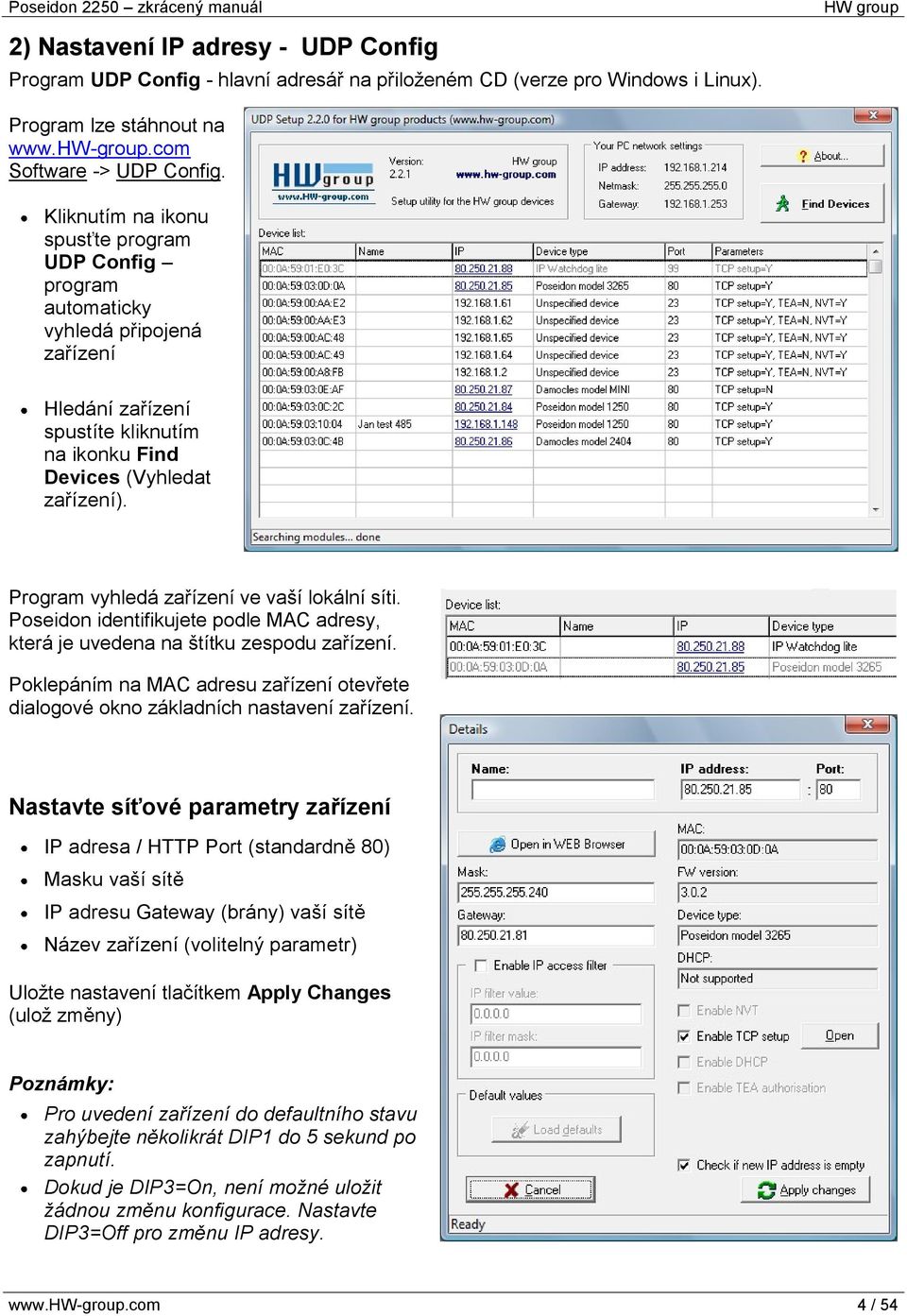Open 80.250.21.88 link in lower device list
This screenshot has width=907, height=1316.
click(x=710, y=647)
